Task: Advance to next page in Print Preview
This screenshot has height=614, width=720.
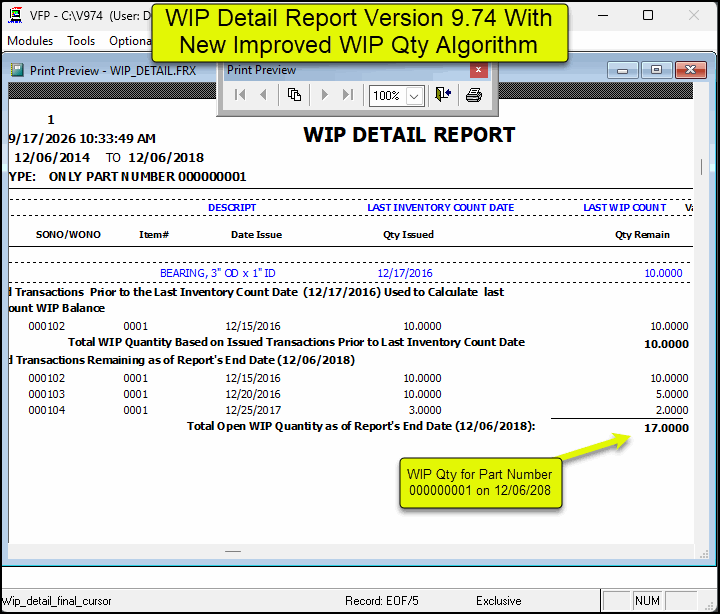Action: click(x=325, y=95)
